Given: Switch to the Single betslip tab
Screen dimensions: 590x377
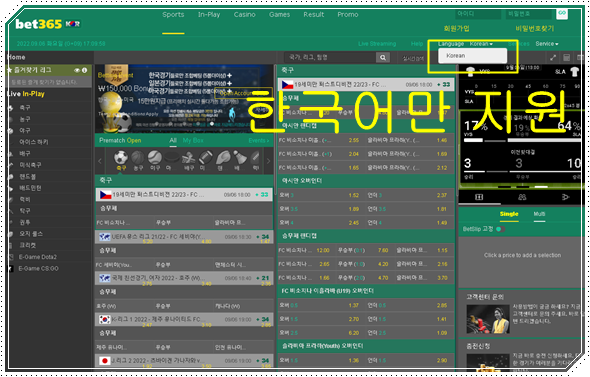Looking at the screenshot, I should tap(509, 214).
